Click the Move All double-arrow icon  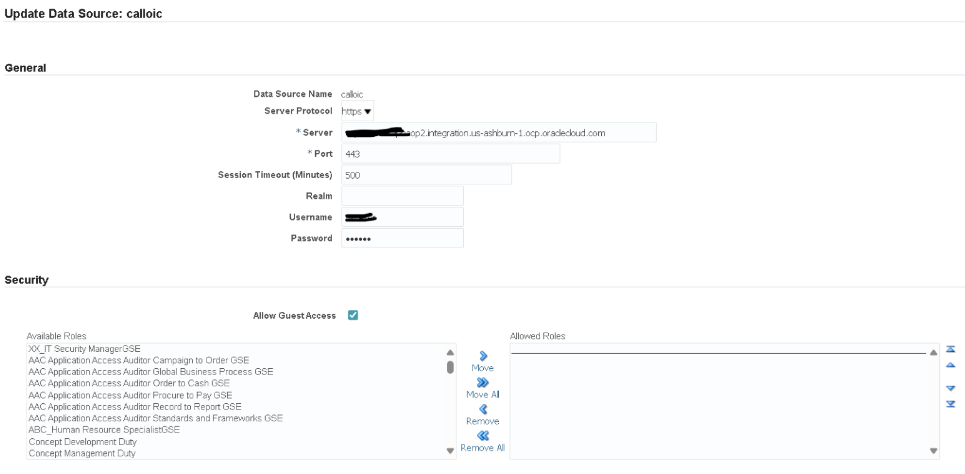pos(483,382)
